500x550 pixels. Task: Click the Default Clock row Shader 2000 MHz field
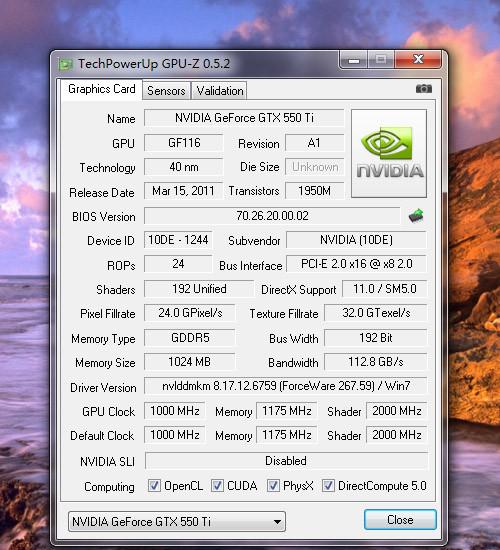[x=396, y=435]
